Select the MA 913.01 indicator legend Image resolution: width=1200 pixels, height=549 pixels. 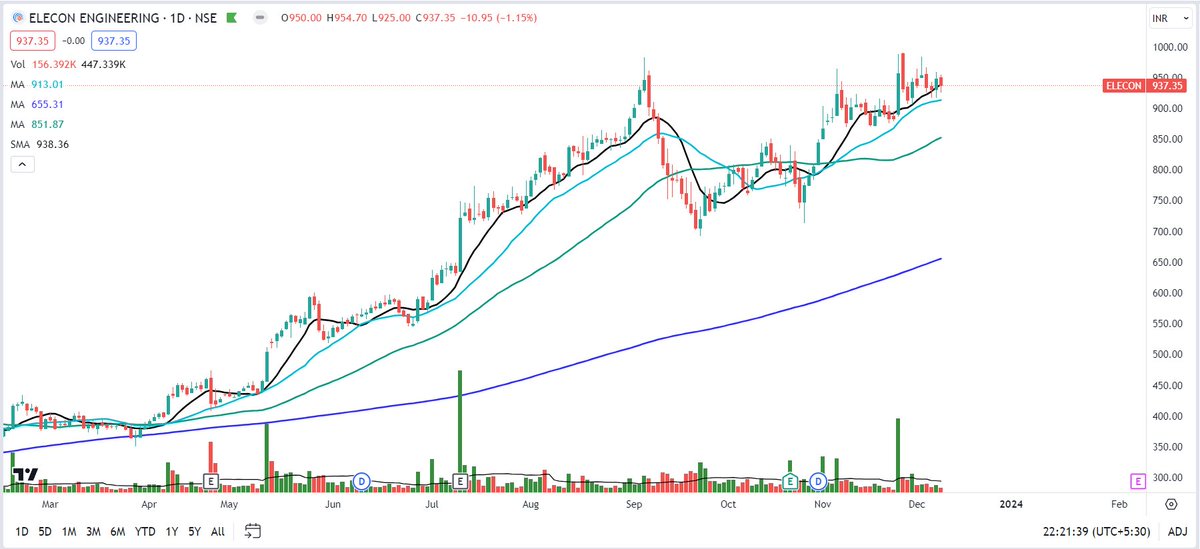click(x=39, y=84)
